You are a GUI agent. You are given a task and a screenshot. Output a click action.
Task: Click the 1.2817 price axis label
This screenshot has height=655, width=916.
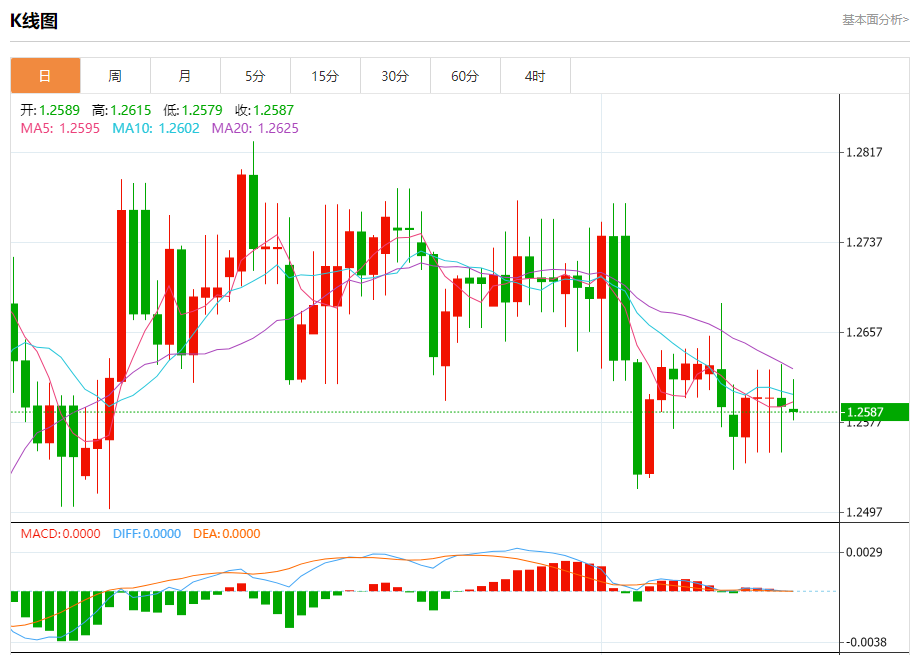click(x=864, y=153)
